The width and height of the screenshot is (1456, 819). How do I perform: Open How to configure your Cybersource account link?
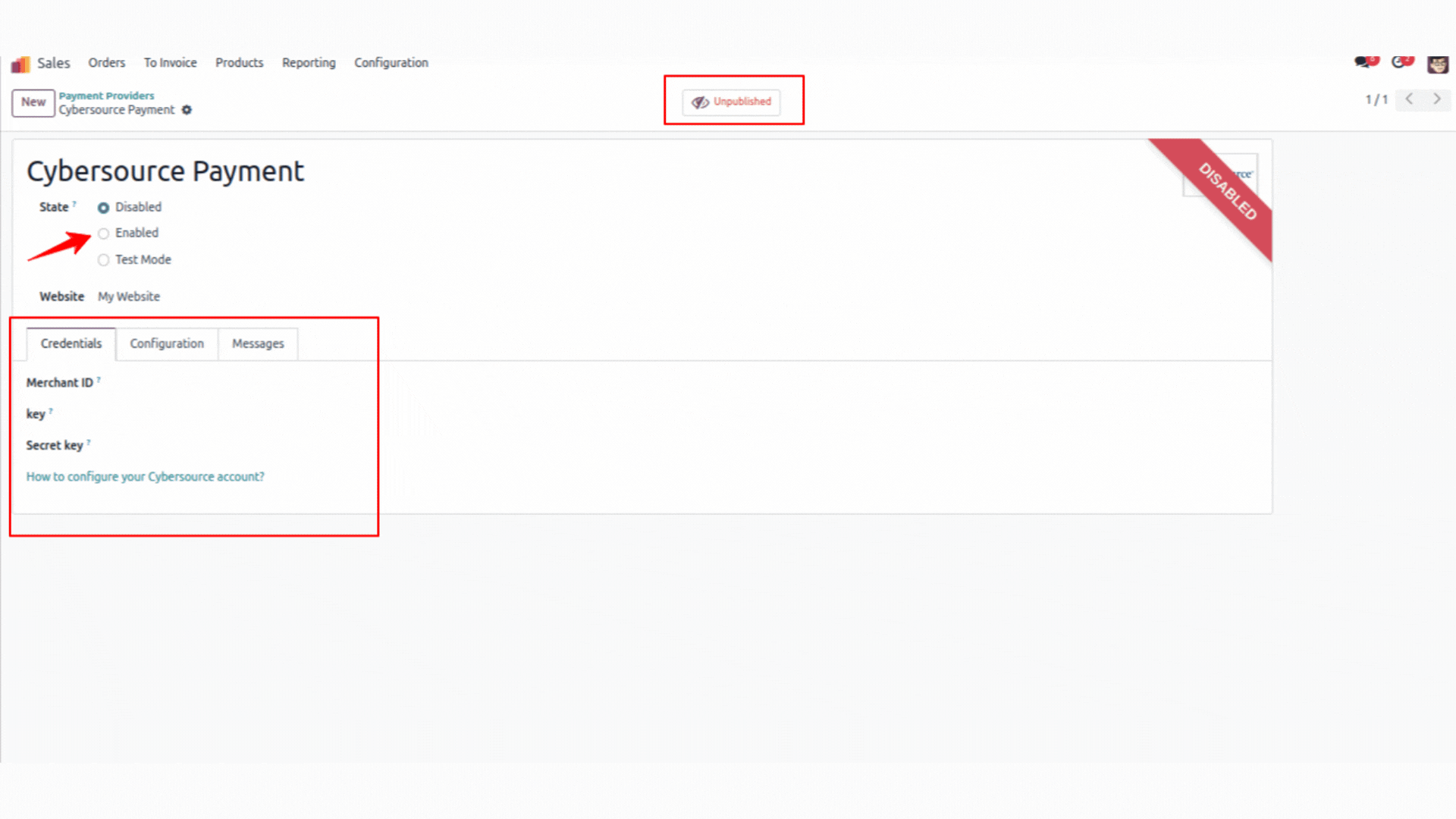click(x=146, y=477)
